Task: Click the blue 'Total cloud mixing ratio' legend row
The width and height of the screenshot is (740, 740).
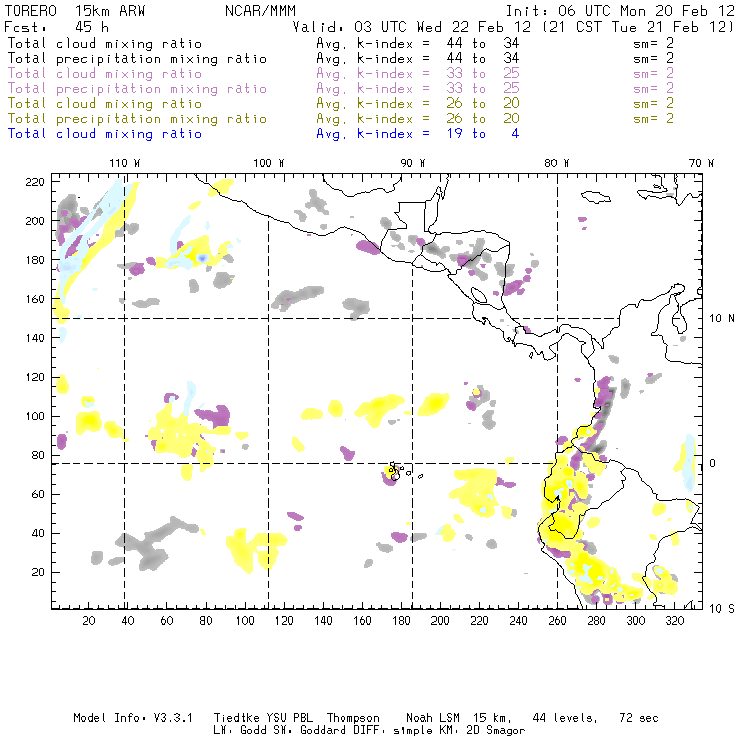Action: tap(263, 134)
